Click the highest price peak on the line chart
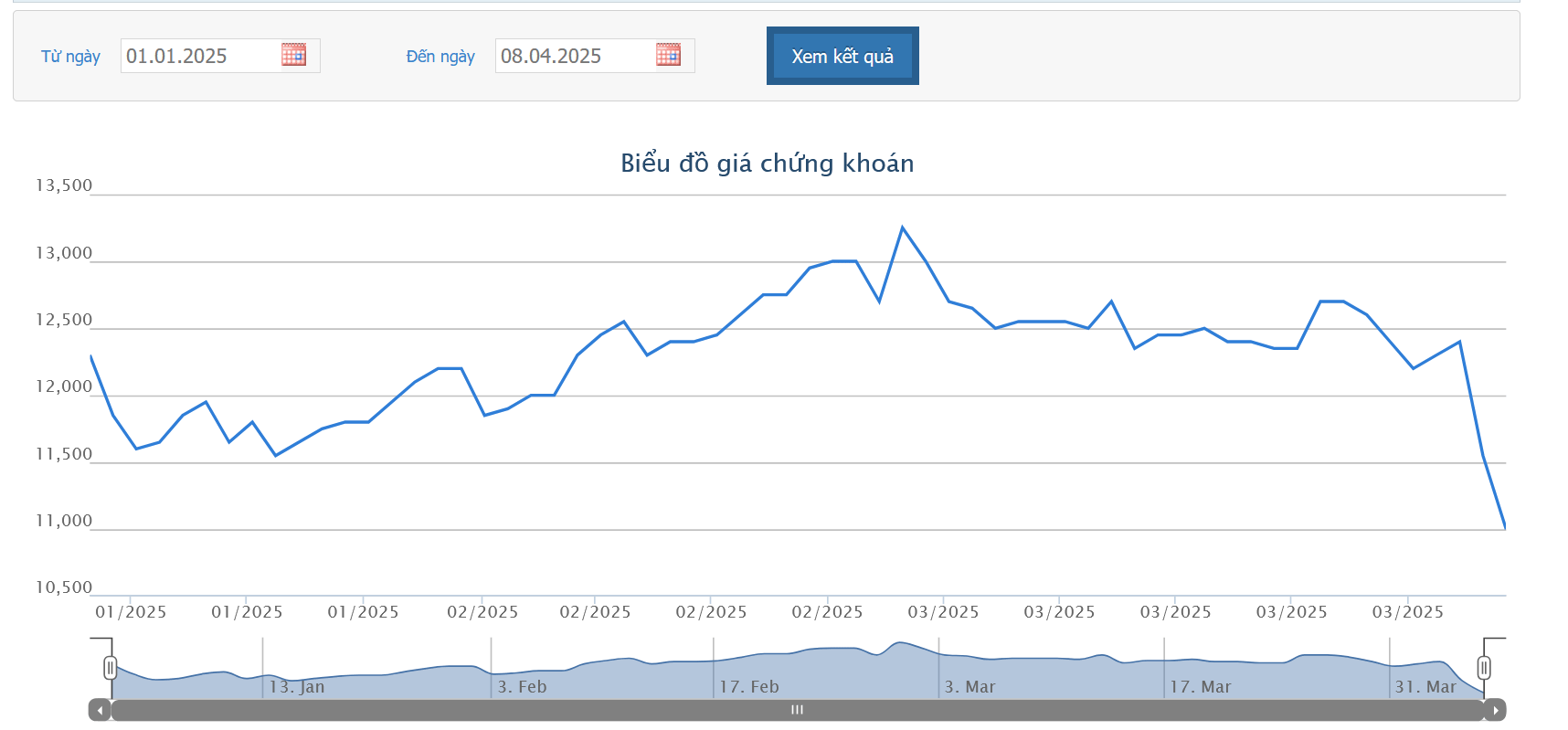This screenshot has height=730, width=1568. [903, 227]
